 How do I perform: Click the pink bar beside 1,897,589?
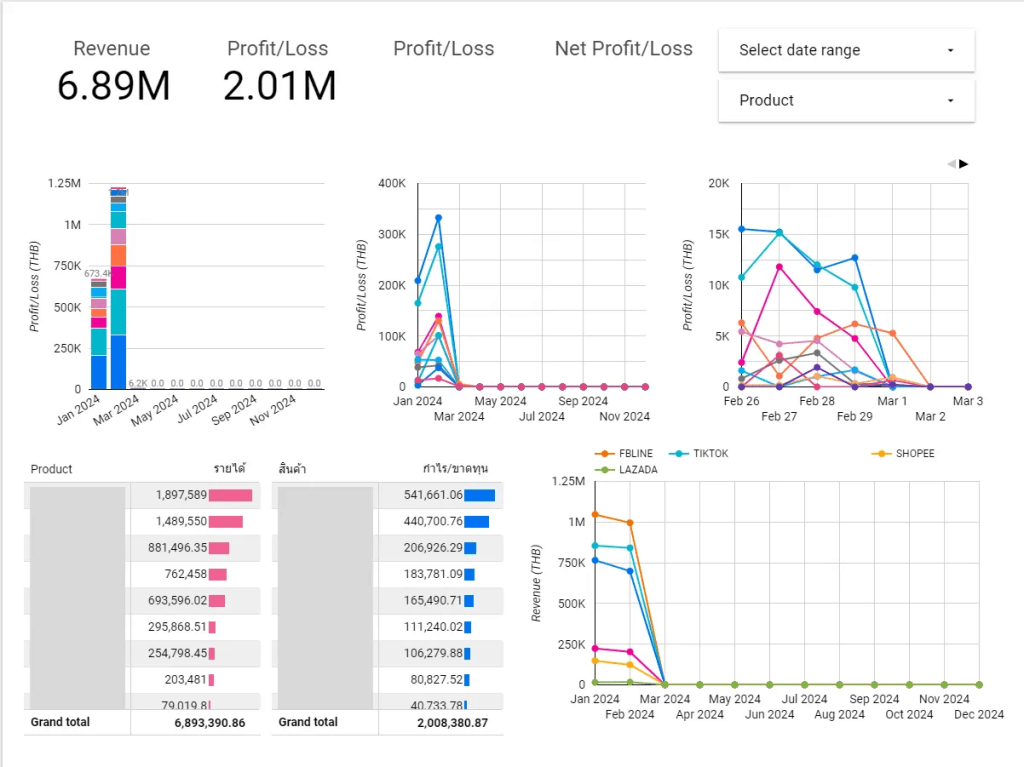pyautogui.click(x=230, y=495)
